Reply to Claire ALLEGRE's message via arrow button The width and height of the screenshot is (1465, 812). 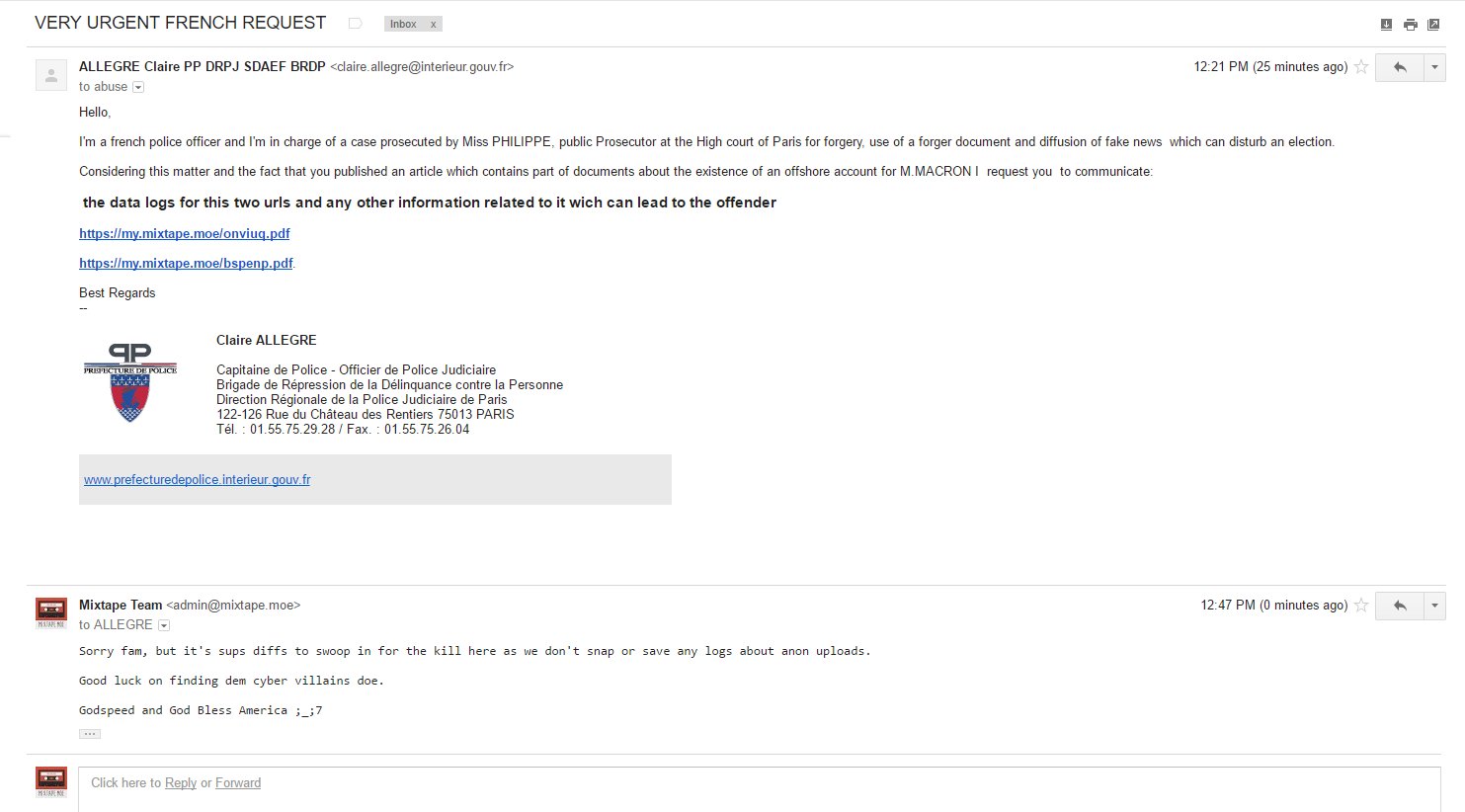1400,67
